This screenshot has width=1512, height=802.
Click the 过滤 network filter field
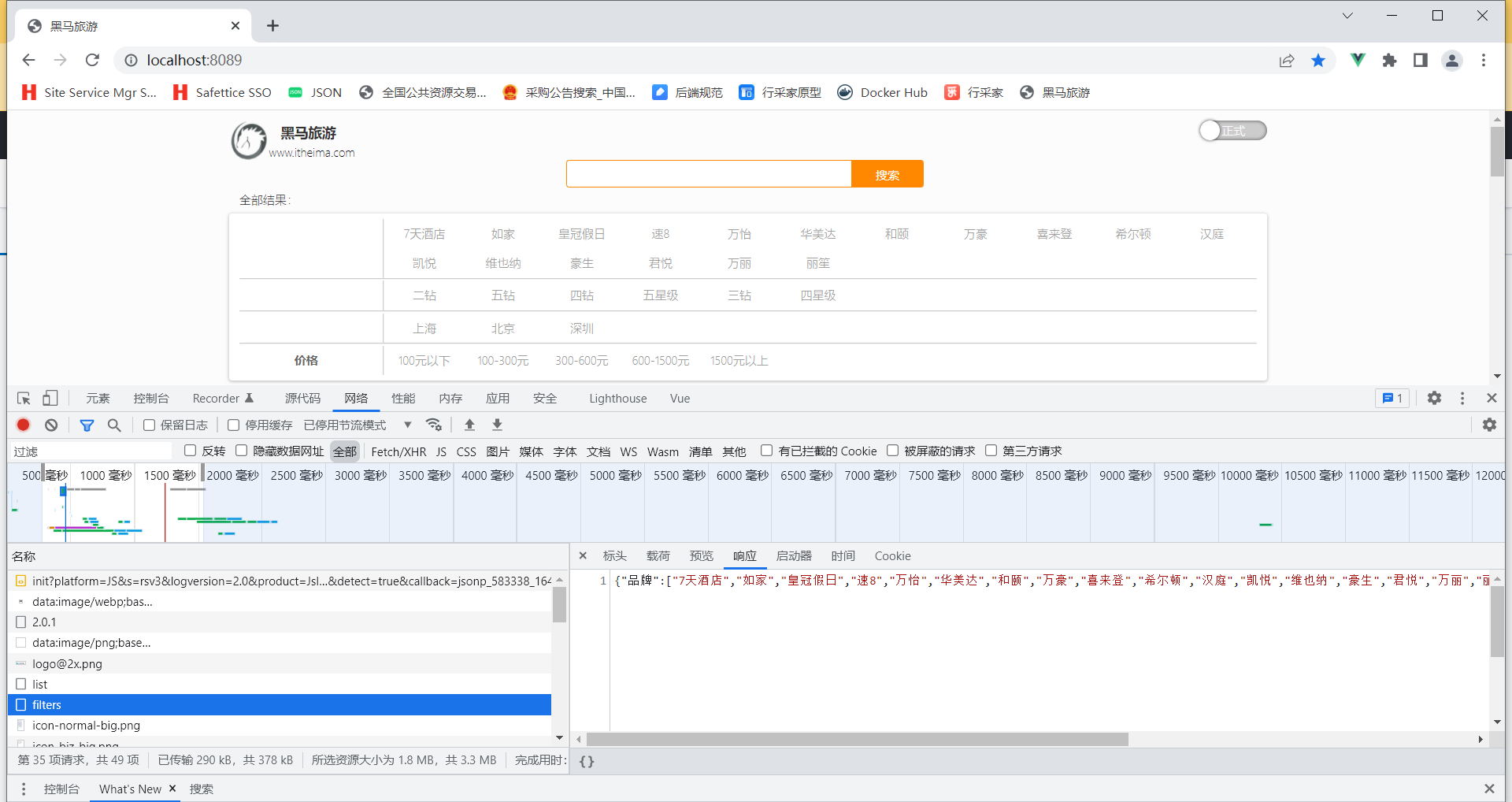(91, 451)
